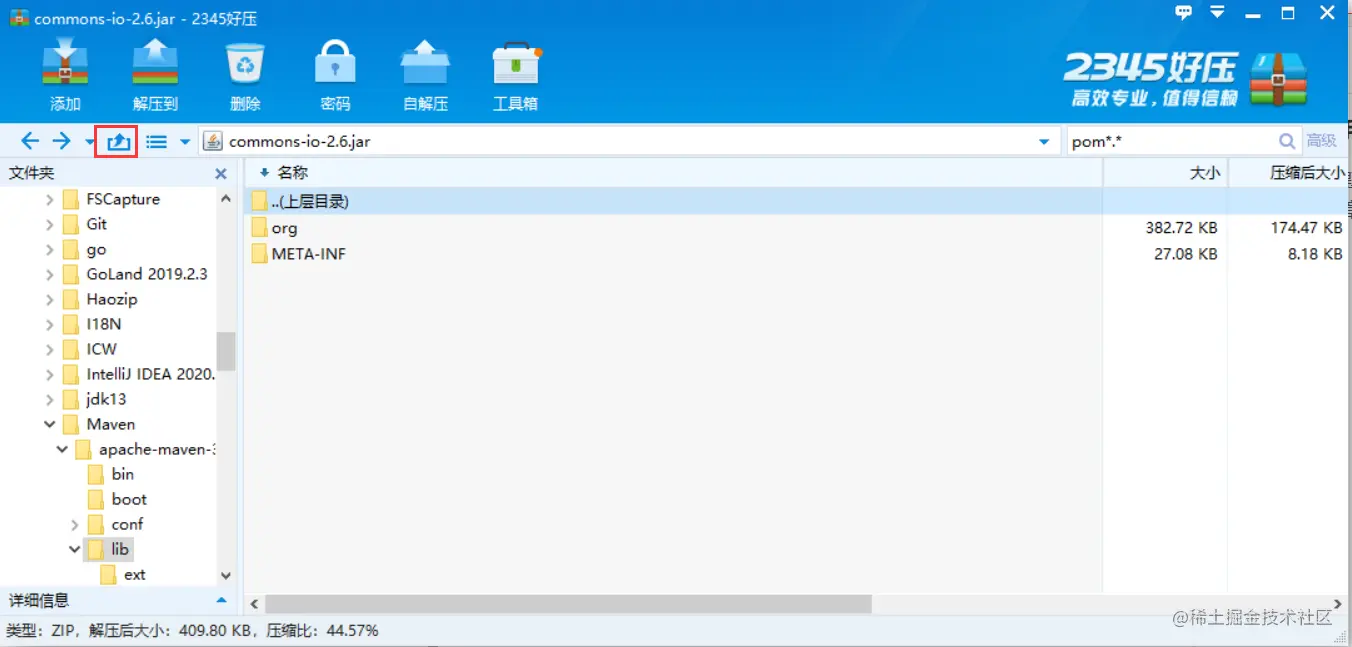Expand the conf tree node
Viewport: 1352px width, 647px height.
tap(75, 524)
